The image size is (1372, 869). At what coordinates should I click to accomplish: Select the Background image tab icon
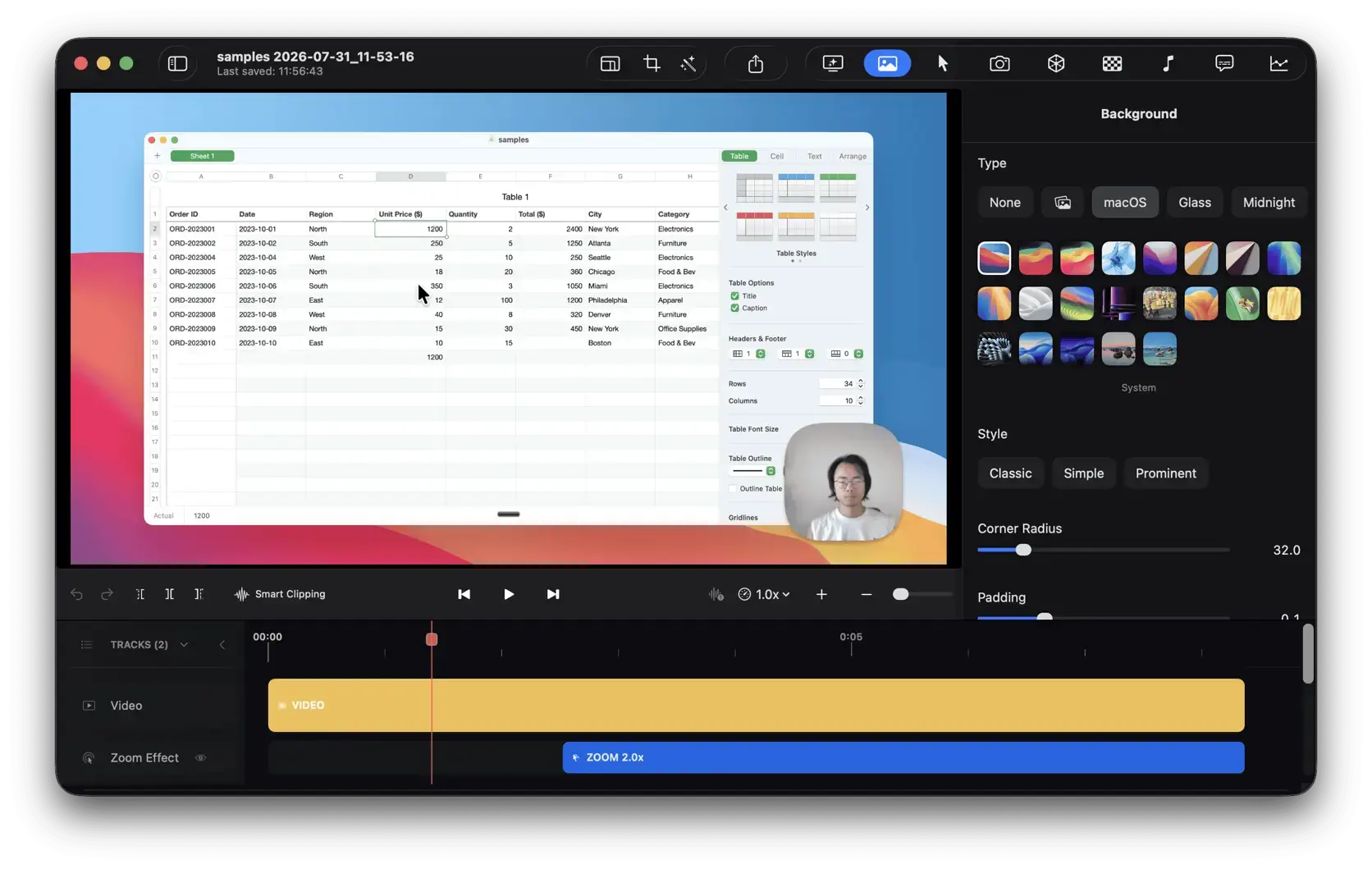[887, 63]
